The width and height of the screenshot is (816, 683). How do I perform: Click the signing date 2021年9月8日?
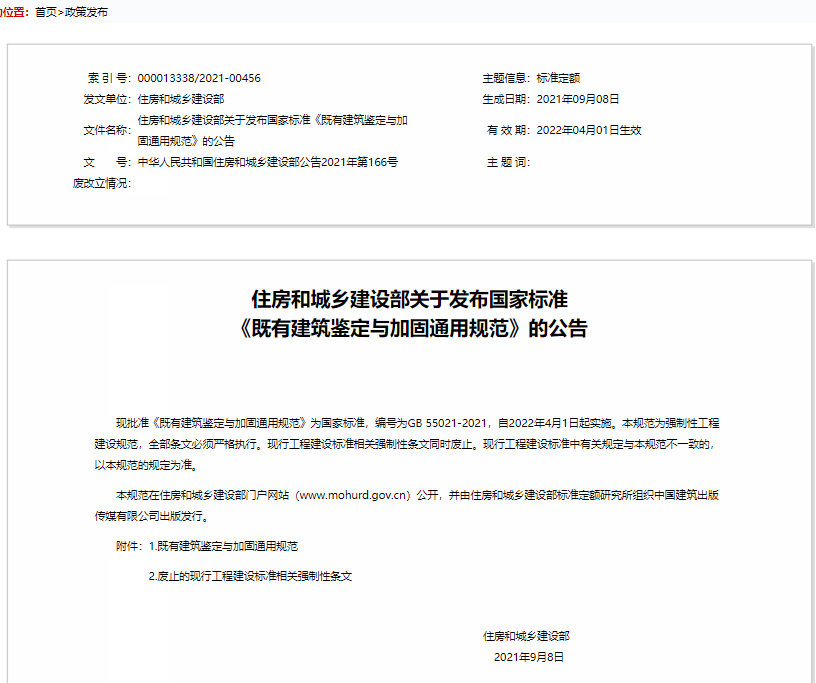529,657
